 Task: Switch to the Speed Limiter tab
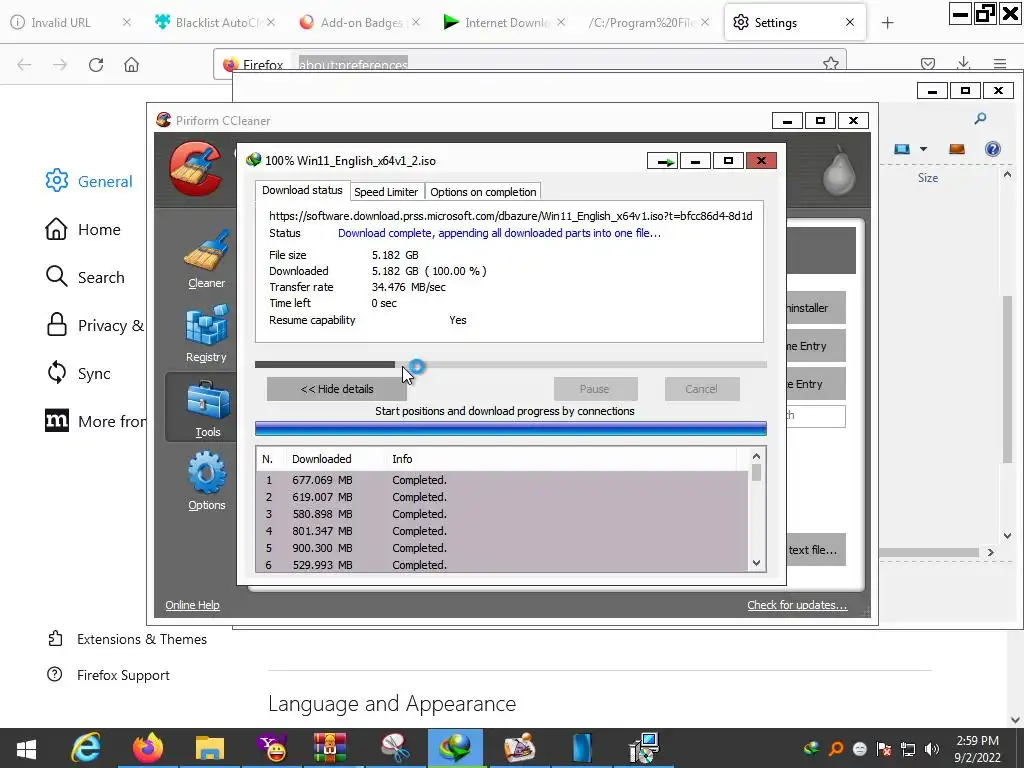point(386,192)
